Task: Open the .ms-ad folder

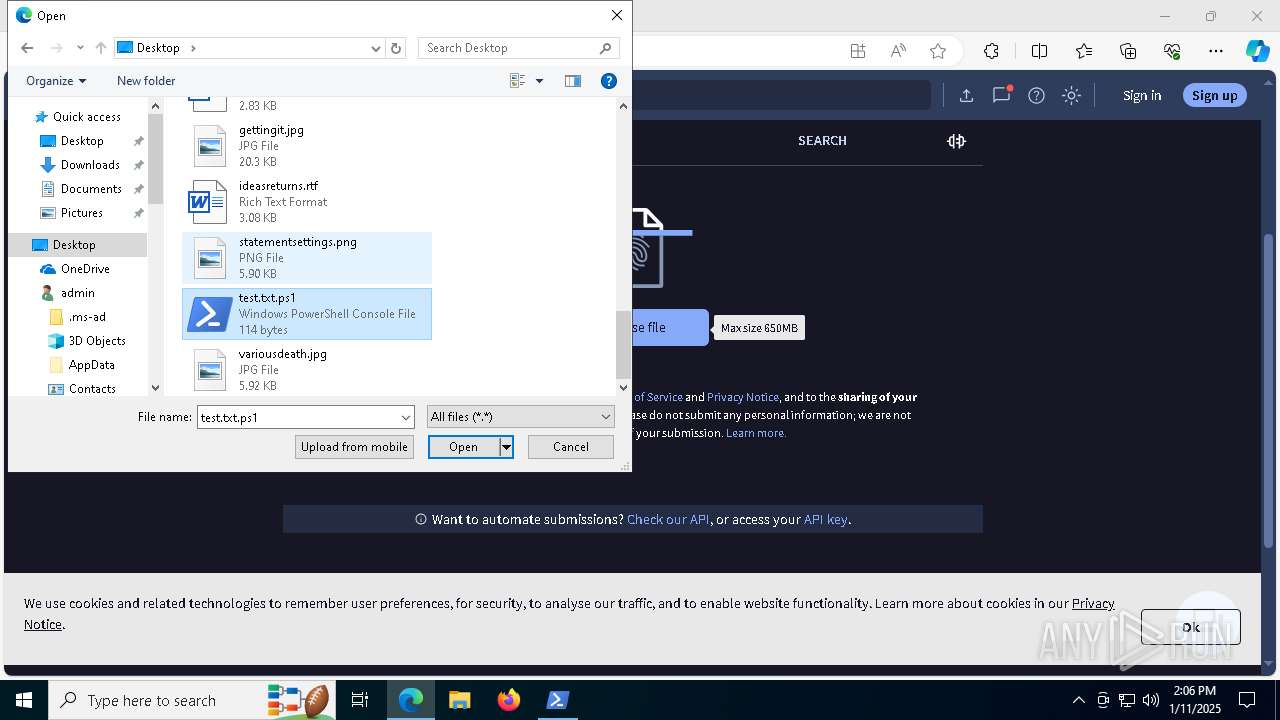Action: [x=86, y=317]
